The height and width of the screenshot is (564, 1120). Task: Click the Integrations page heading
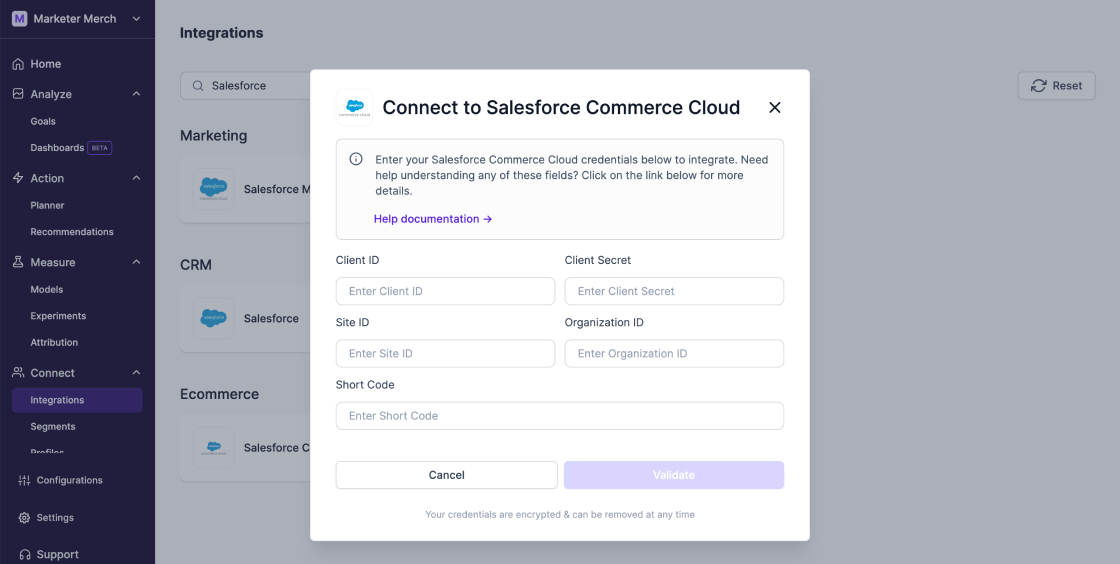coord(221,33)
